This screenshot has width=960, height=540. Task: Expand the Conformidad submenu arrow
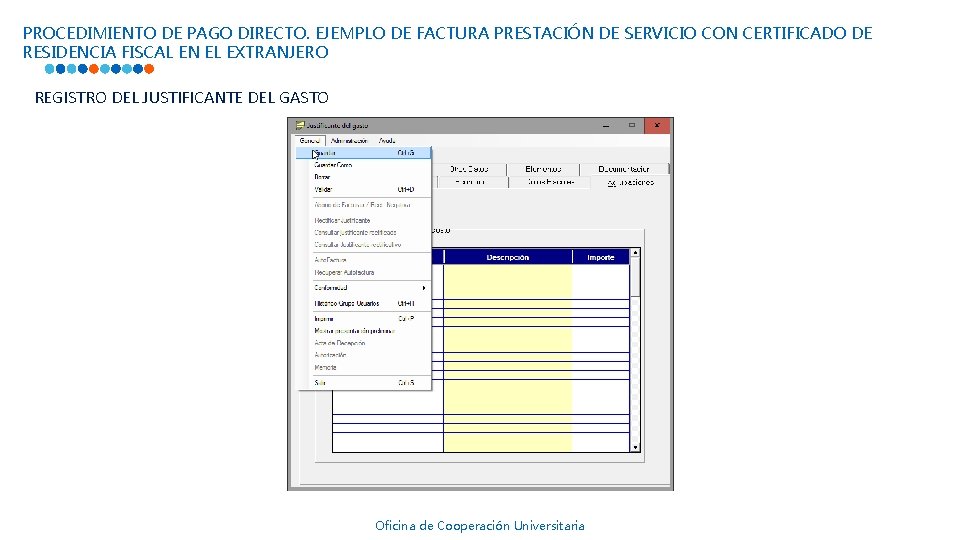point(424,288)
